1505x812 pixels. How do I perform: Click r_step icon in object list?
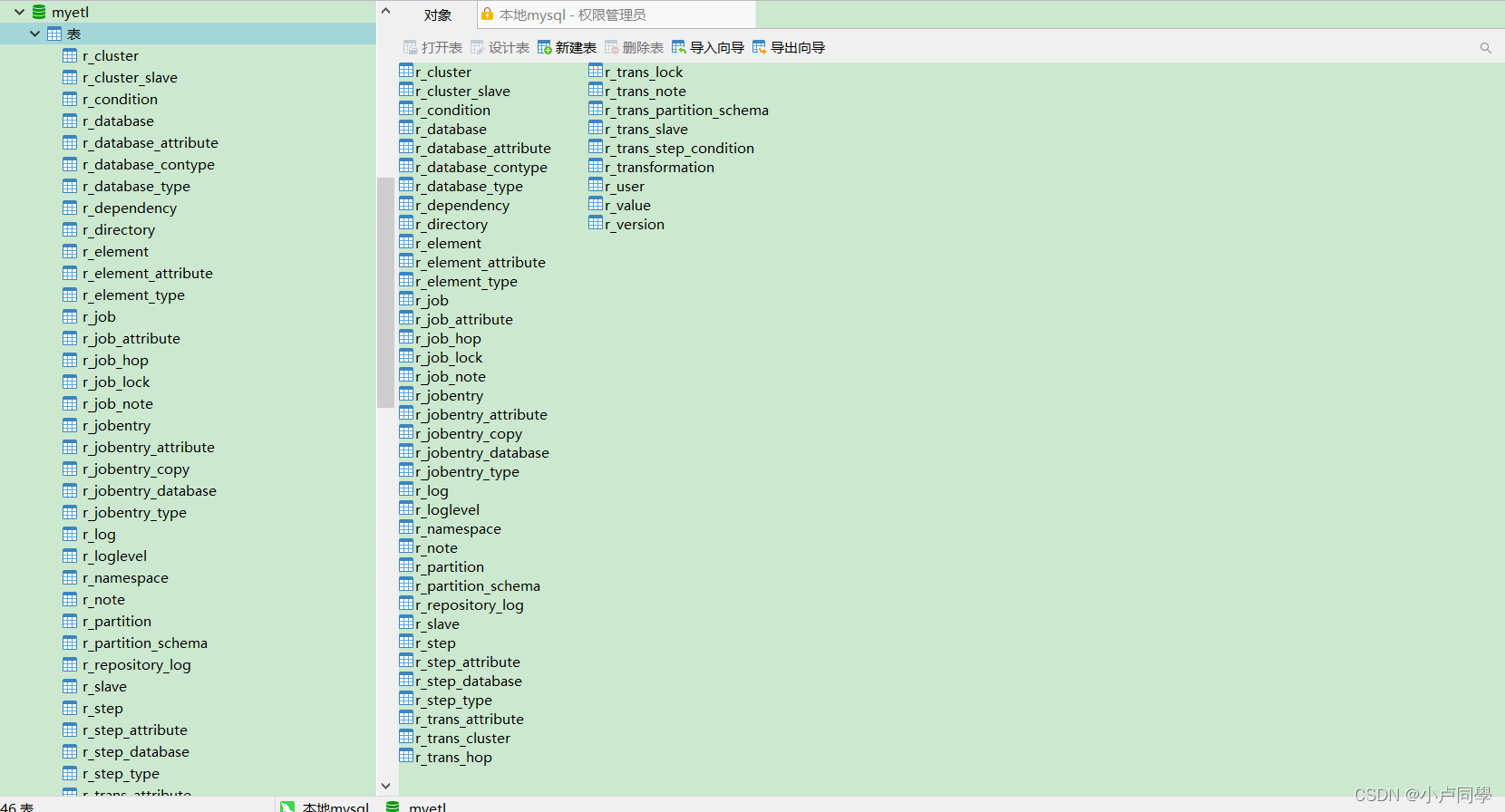(x=406, y=642)
